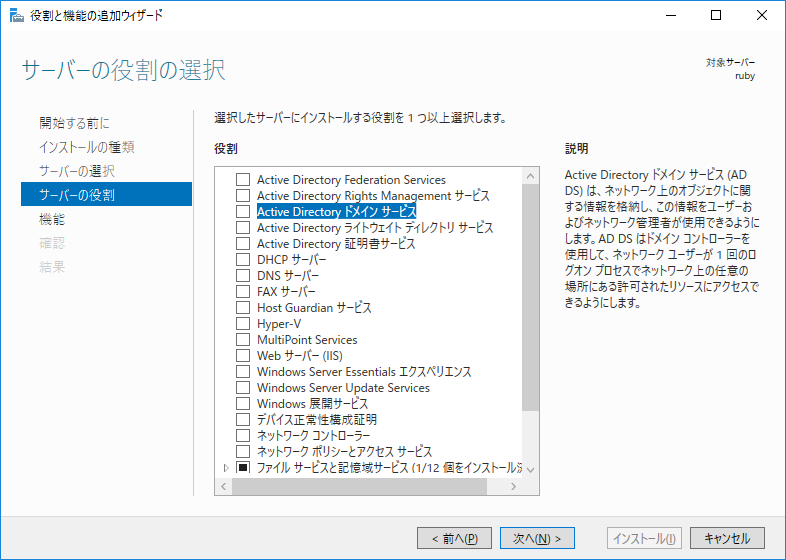The height and width of the screenshot is (560, 786).
Task: Enable the Web サーバー (IIS) checkbox
Action: pos(243,355)
